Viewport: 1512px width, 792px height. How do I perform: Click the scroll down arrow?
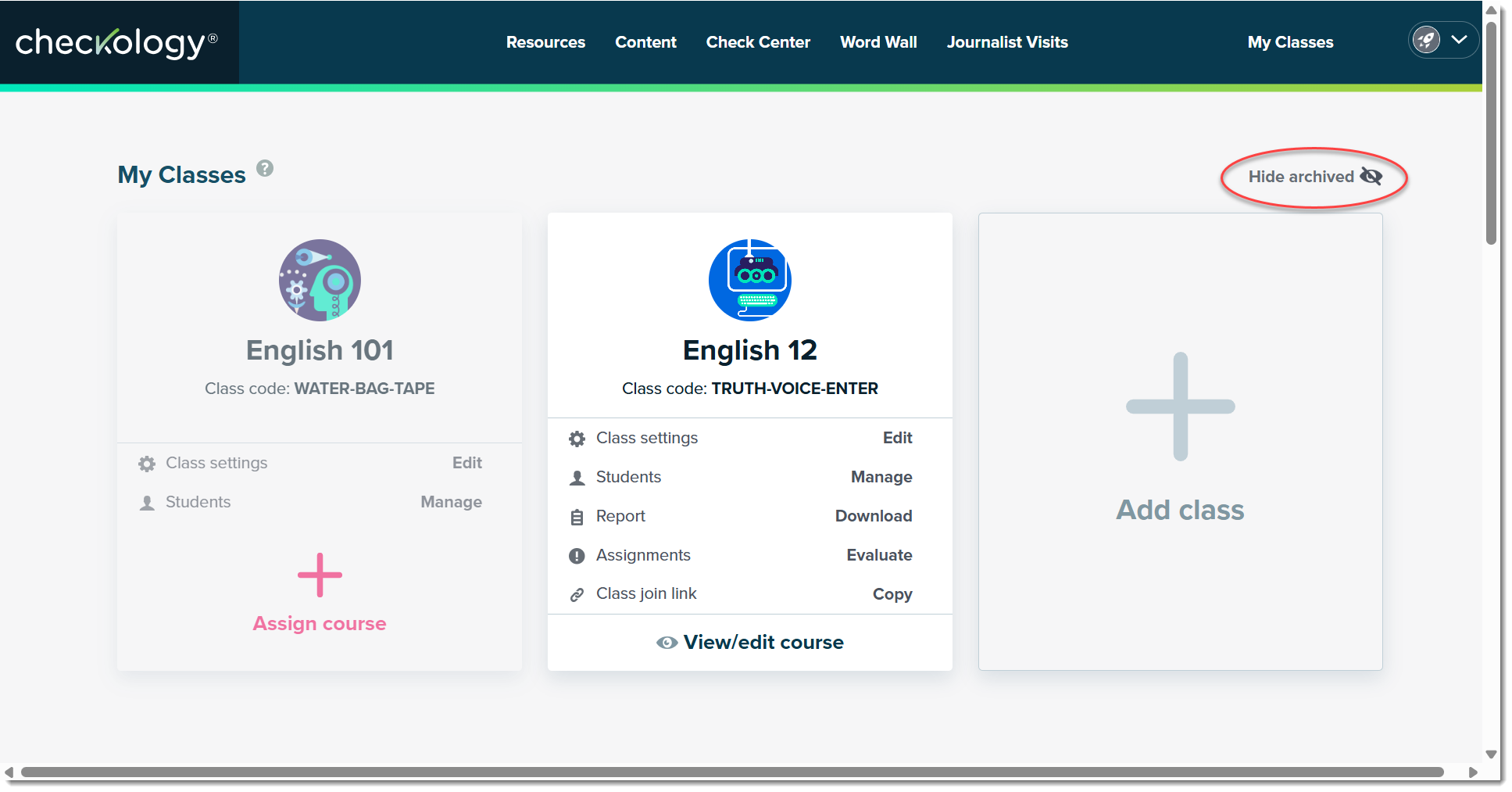(1491, 754)
